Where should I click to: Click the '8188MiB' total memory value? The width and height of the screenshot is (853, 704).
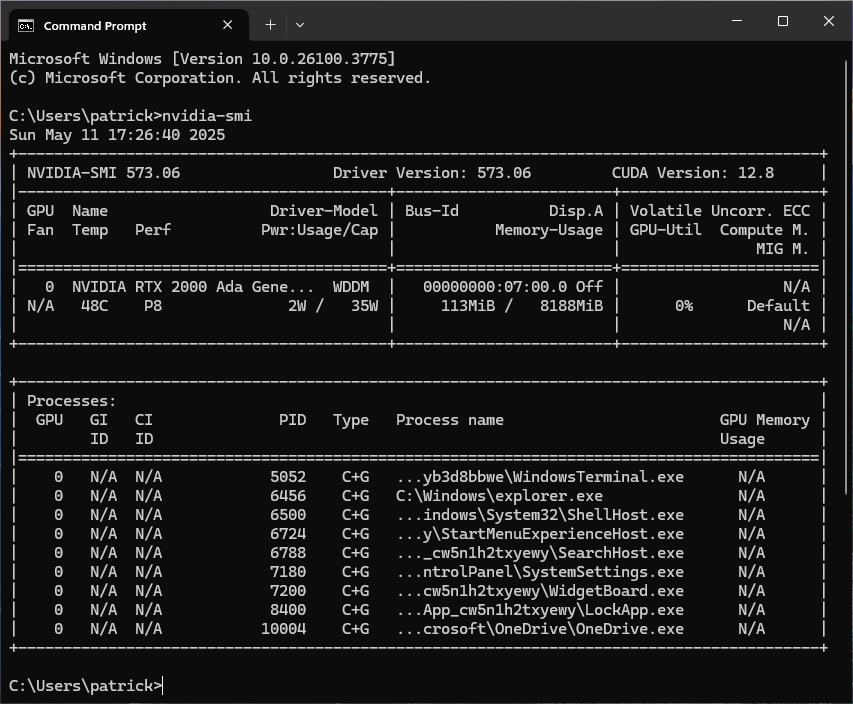click(571, 306)
